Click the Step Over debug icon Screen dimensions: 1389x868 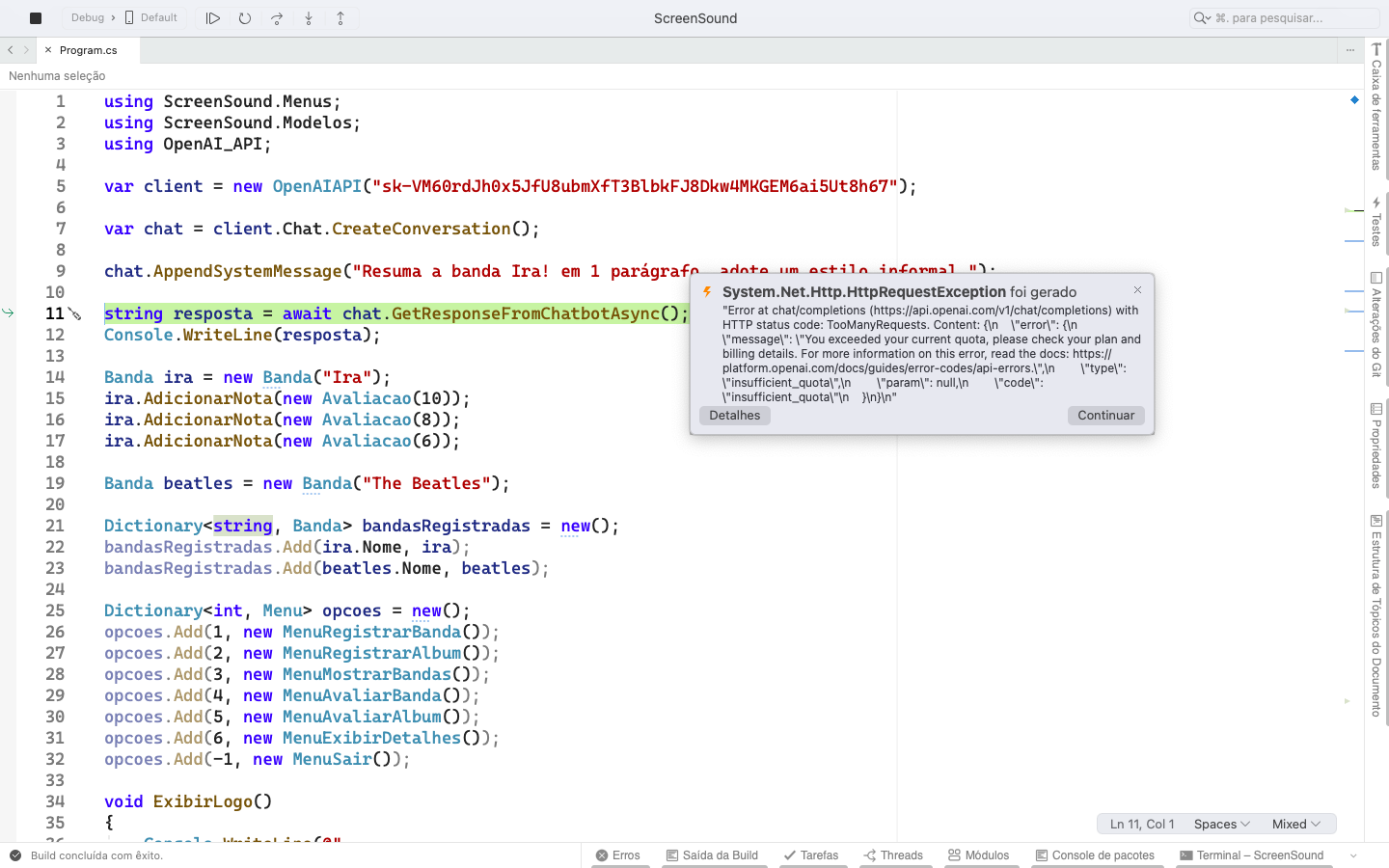pyautogui.click(x=277, y=17)
